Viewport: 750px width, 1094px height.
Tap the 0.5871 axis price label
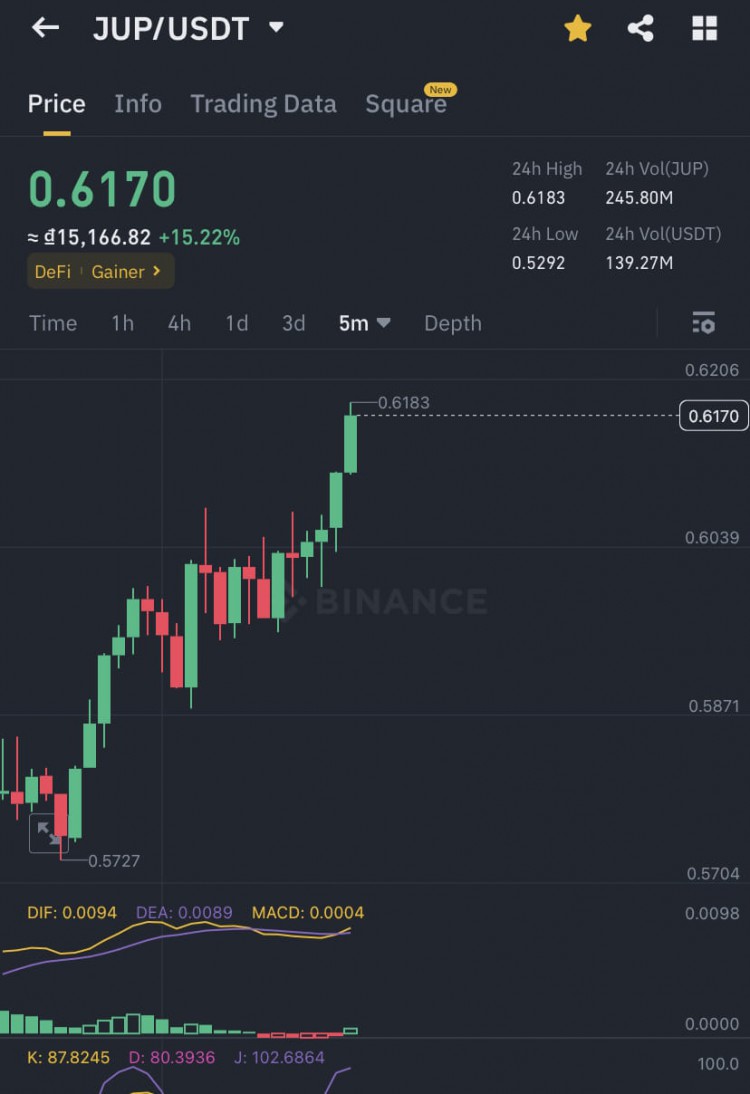pos(713,705)
